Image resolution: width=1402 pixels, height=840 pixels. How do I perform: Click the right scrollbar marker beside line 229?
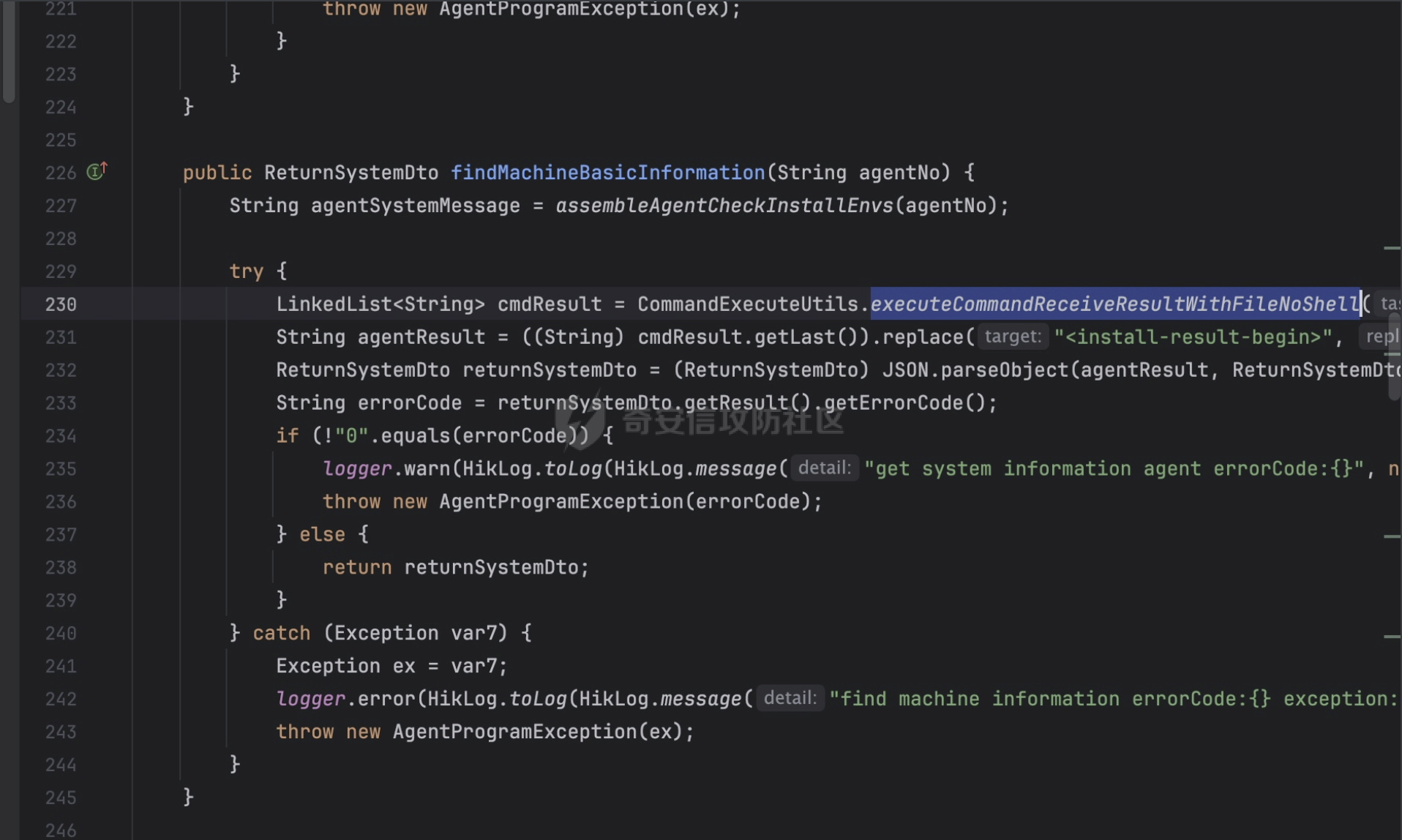1392,248
